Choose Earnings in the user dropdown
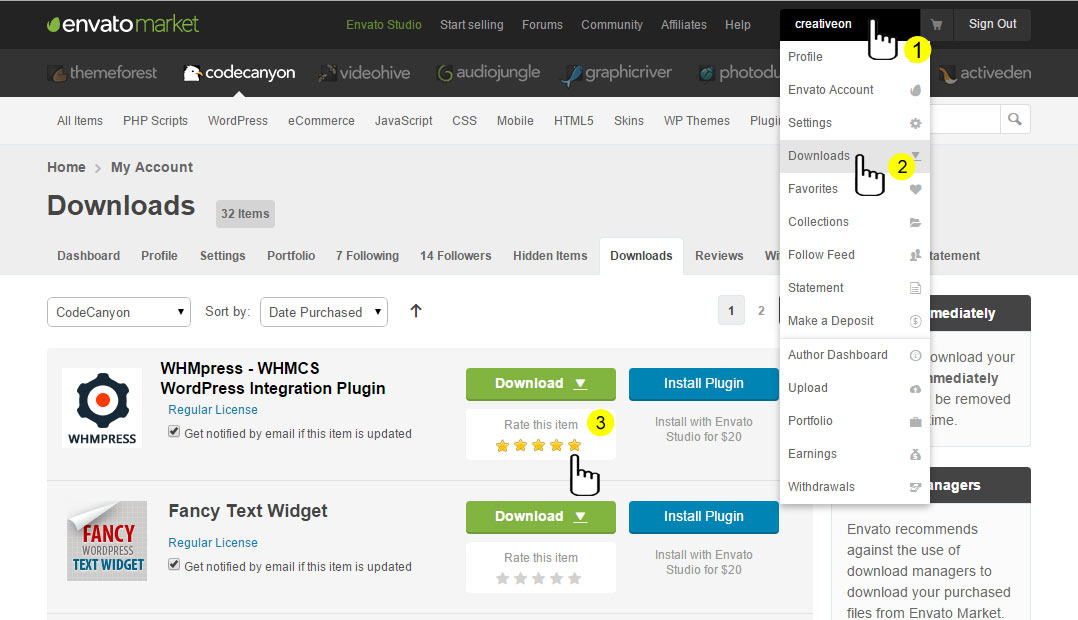 [855, 454]
